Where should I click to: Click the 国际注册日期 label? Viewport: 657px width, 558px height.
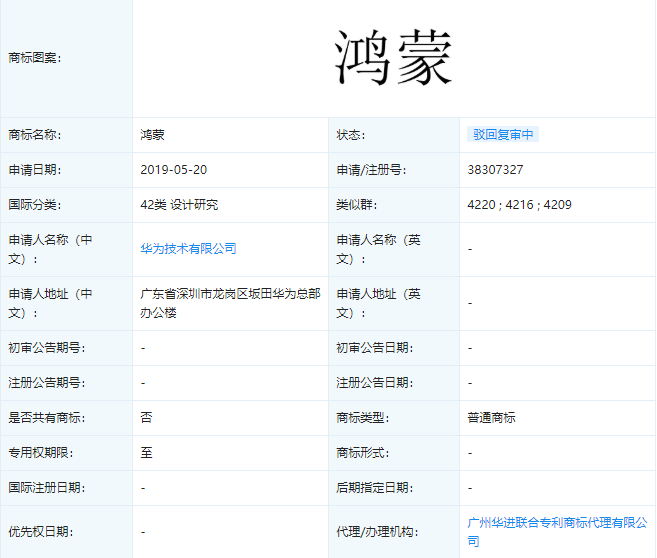pyautogui.click(x=47, y=488)
